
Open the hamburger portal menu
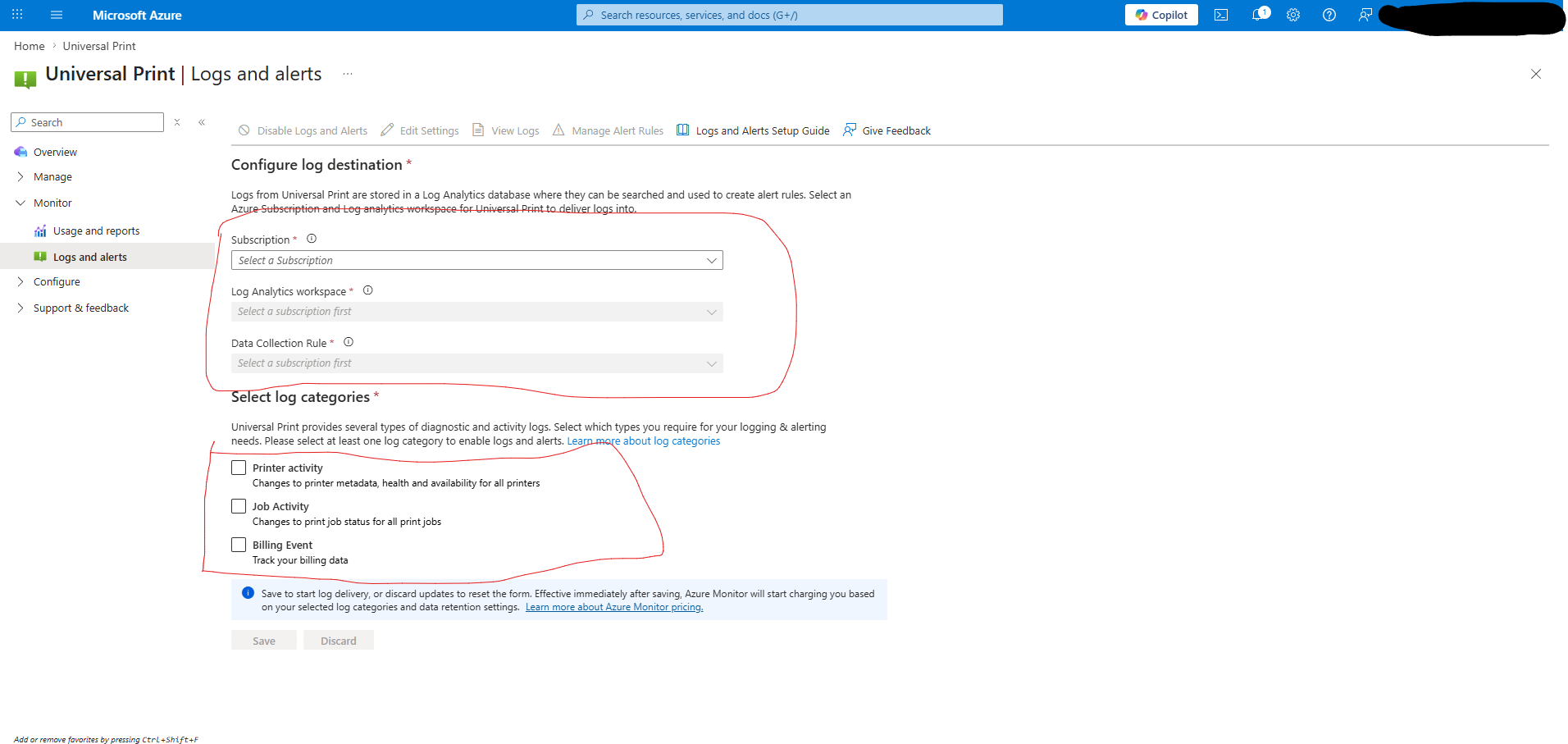pos(57,15)
